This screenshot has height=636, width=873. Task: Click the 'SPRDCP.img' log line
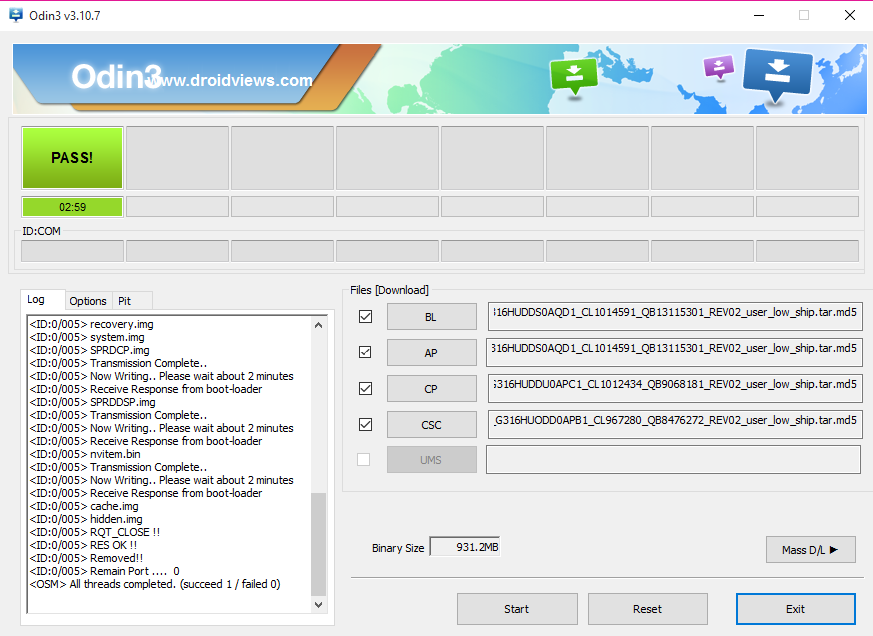pyautogui.click(x=90, y=350)
